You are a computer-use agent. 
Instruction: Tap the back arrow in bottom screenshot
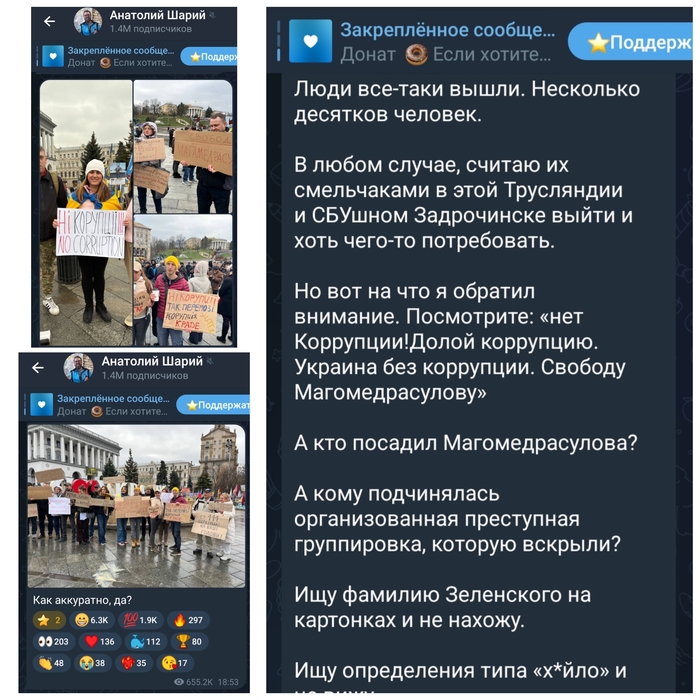(x=38, y=367)
